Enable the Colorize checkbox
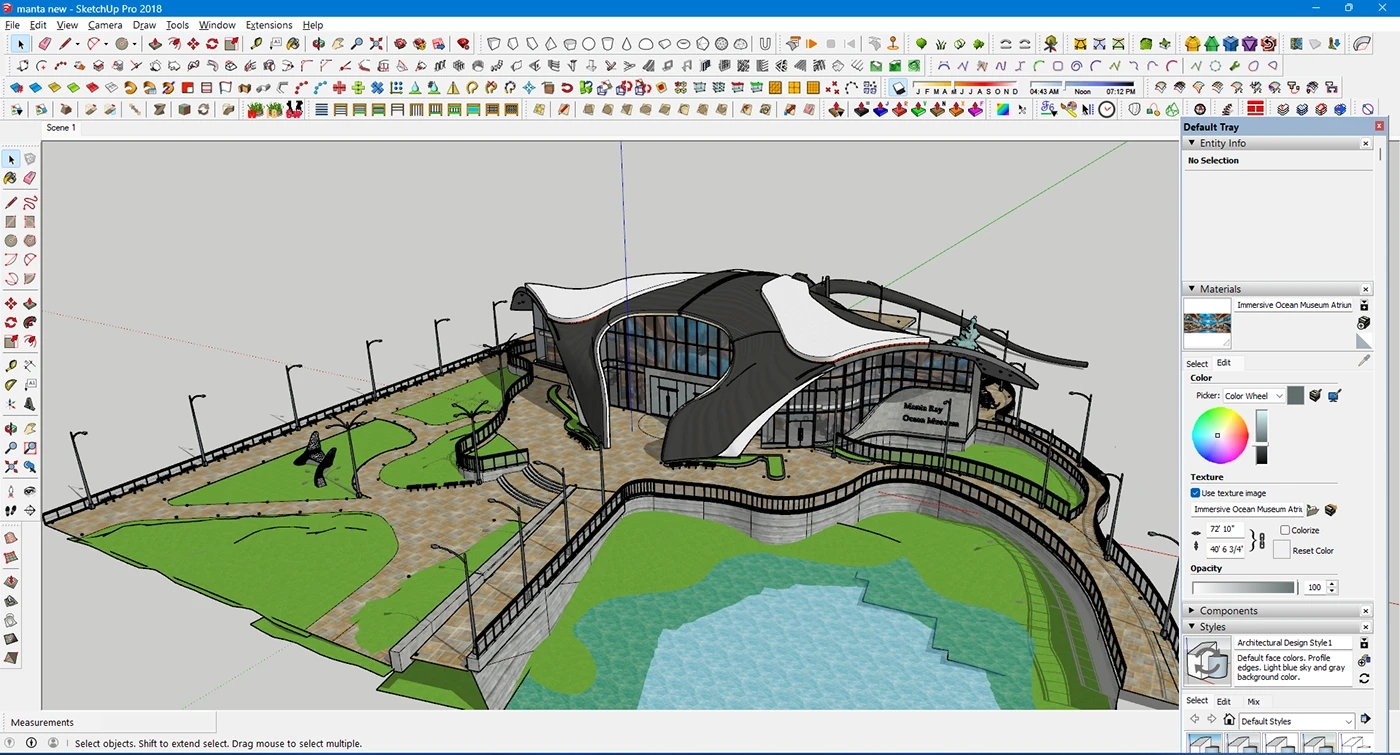 pyautogui.click(x=1285, y=530)
